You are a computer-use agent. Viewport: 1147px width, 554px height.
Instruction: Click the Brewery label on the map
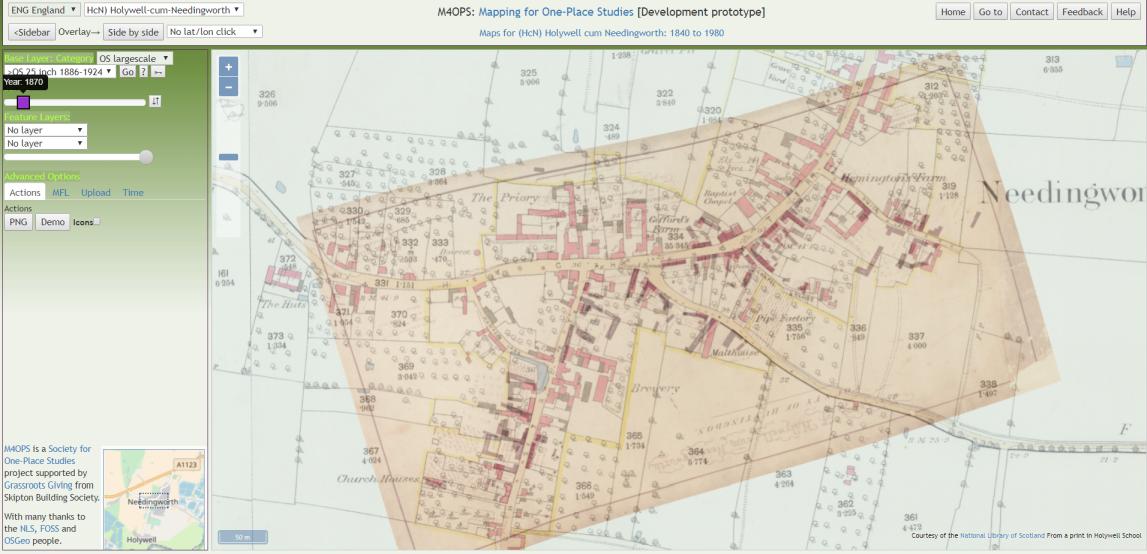pyautogui.click(x=655, y=389)
